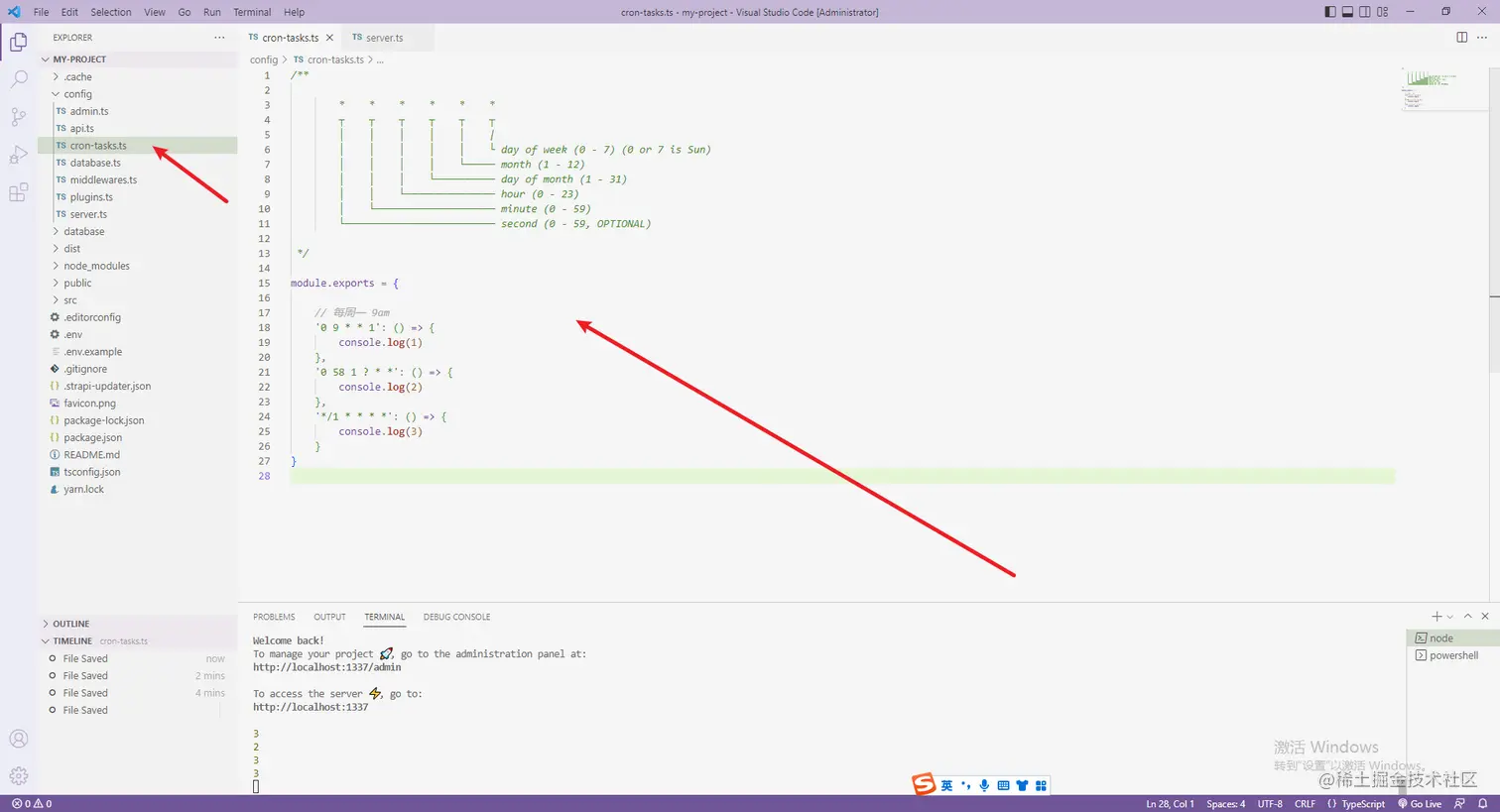Select the TIMELINE entry saved 2 mins ago

point(137,676)
